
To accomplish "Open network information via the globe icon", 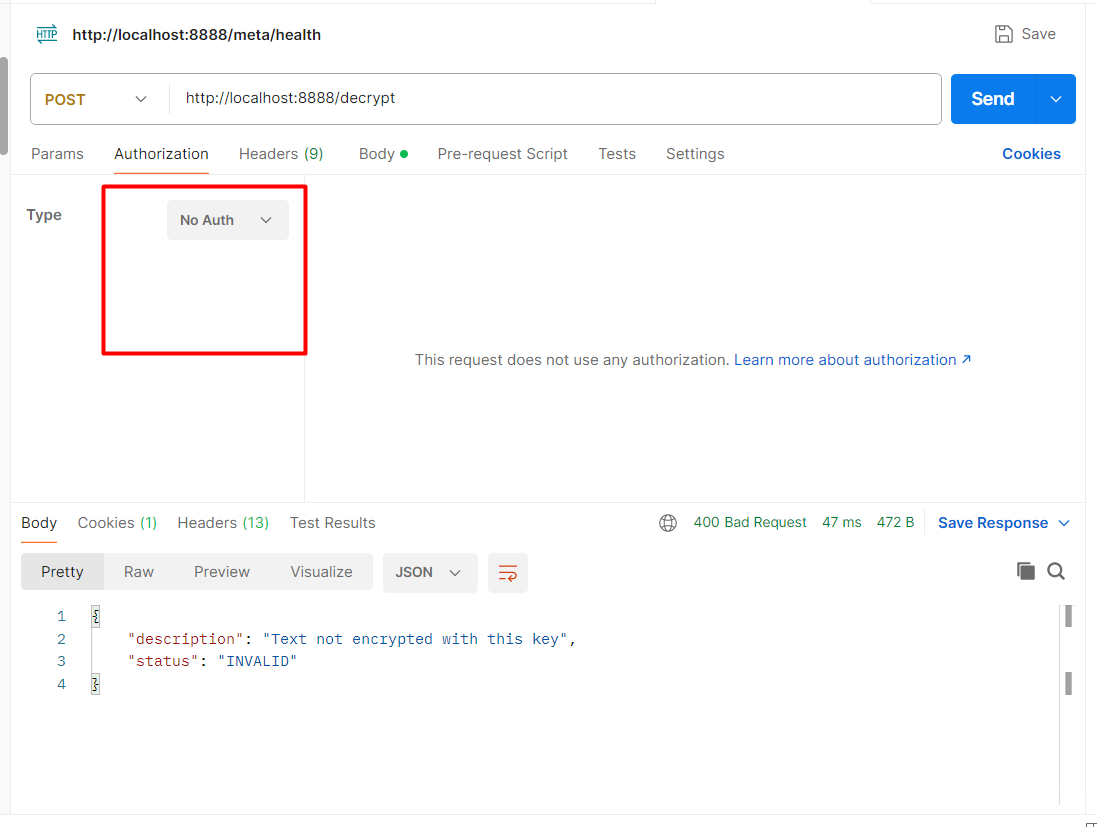I will coord(668,522).
